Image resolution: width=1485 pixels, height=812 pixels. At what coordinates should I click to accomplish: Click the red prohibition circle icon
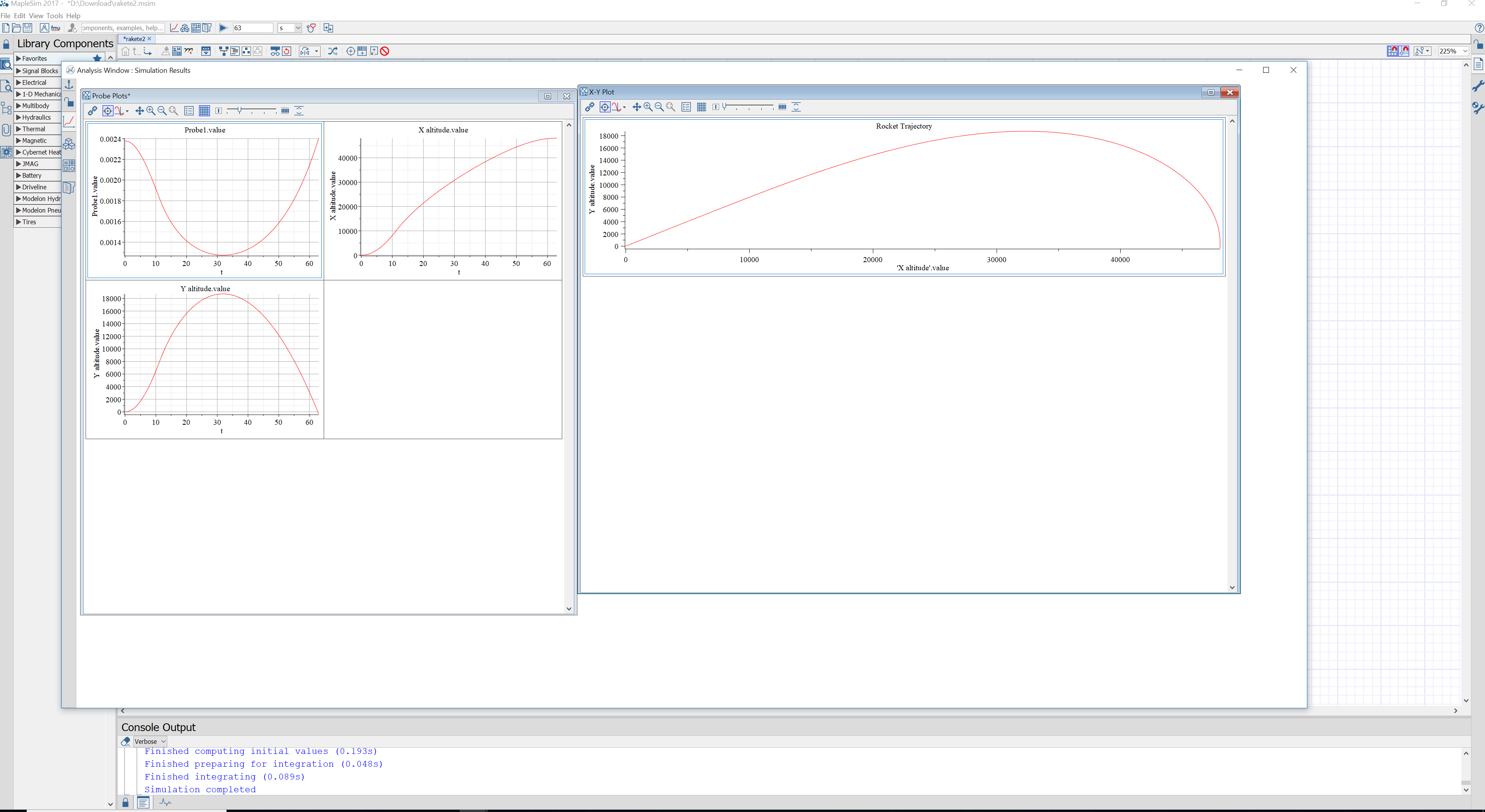385,51
